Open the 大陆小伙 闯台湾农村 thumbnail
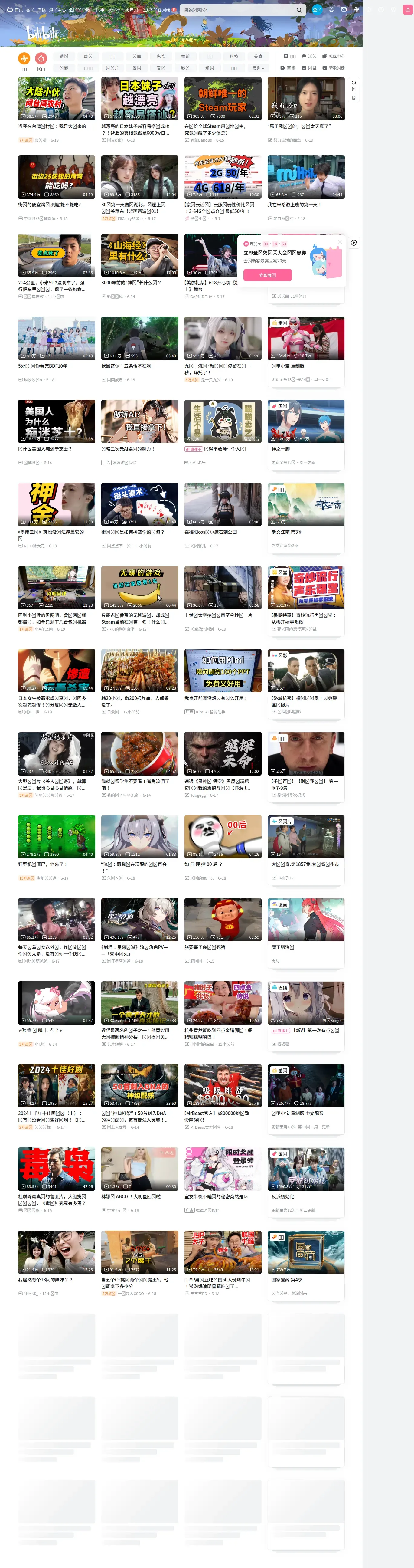Screen dimensions: 414x1568 [57, 99]
